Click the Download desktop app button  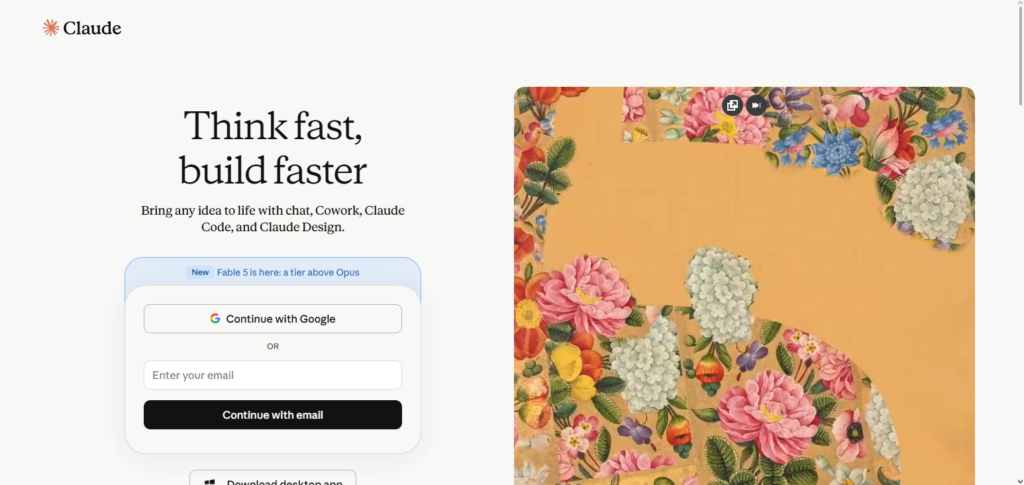click(273, 478)
